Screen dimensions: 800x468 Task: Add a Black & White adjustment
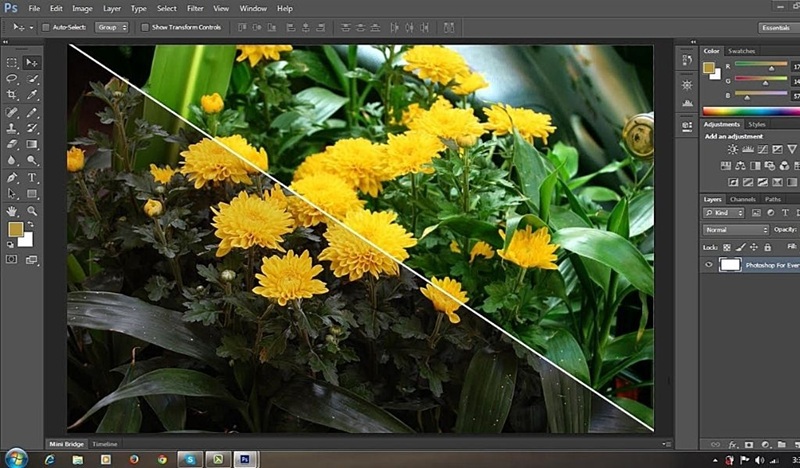755,165
